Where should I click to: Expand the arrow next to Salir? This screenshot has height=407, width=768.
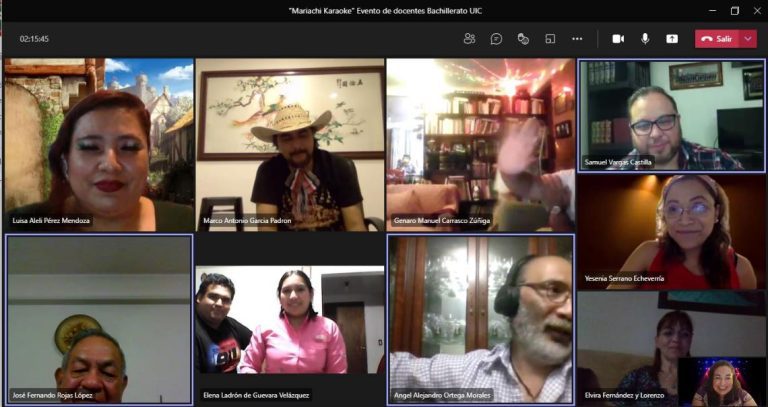tap(748, 39)
